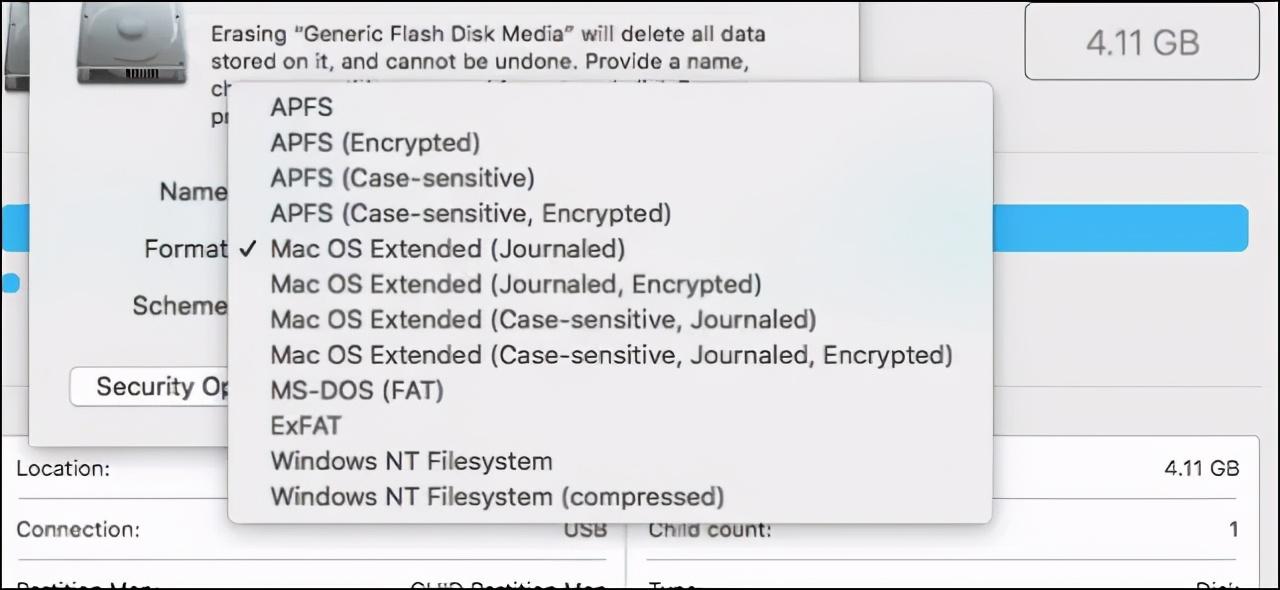Image resolution: width=1280 pixels, height=590 pixels.
Task: Click the checked Mac OS Extended (Journaled) entry
Action: [447, 248]
